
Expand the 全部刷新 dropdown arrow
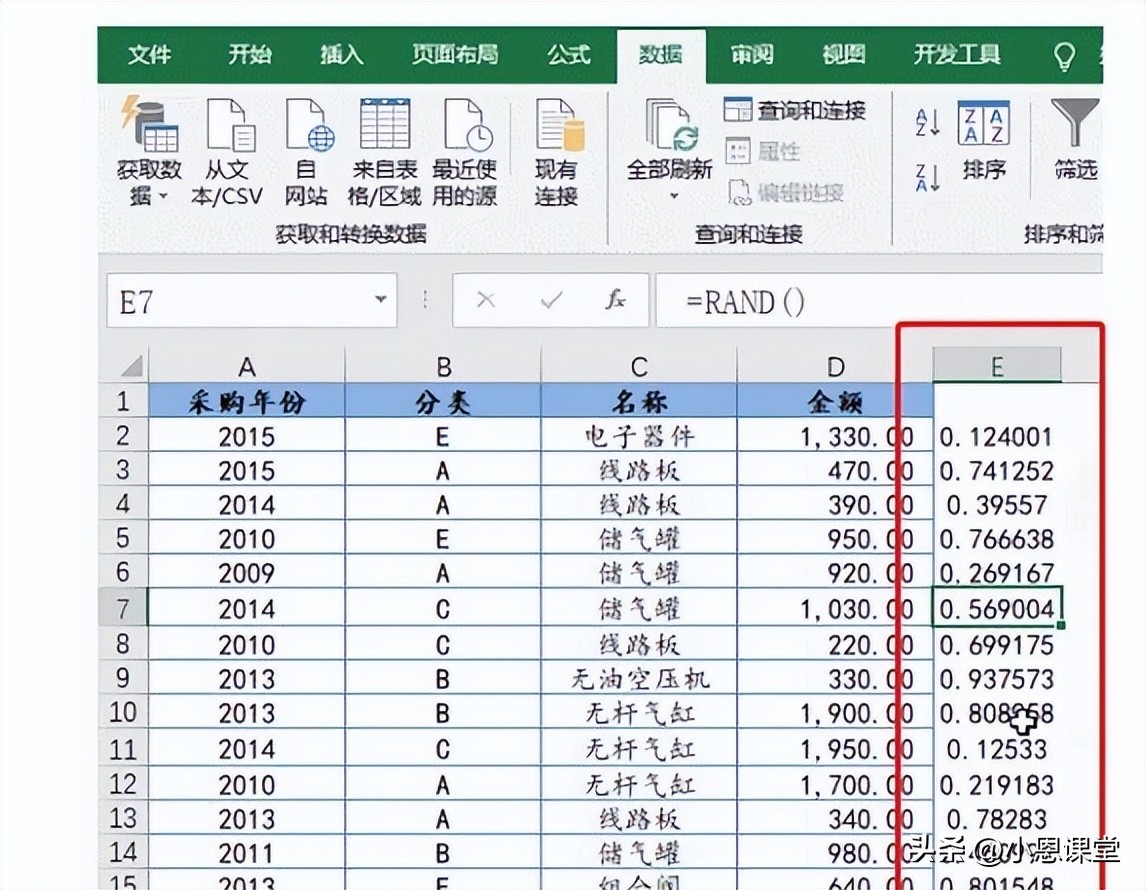coord(674,197)
